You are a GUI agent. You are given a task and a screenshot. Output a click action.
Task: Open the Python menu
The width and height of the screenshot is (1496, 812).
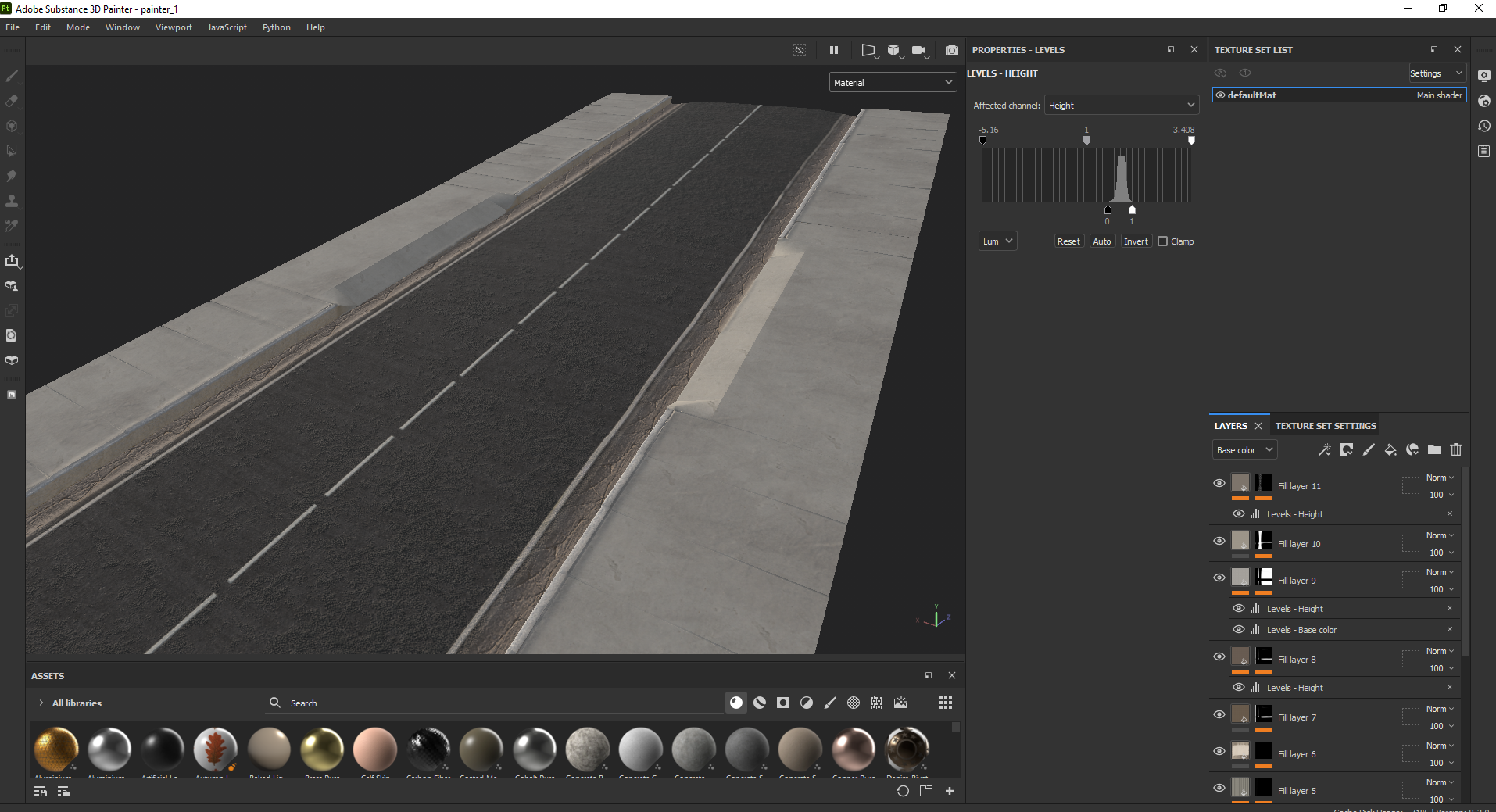[x=277, y=27]
